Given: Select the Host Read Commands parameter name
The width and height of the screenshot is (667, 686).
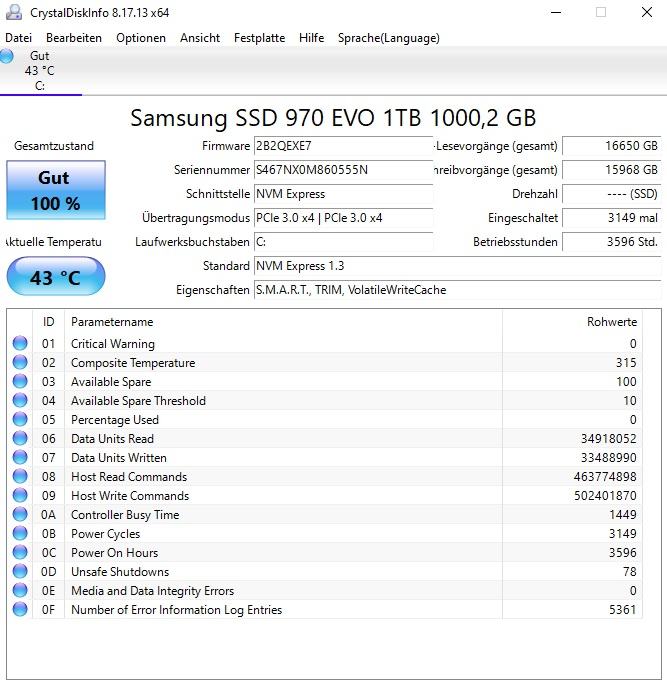Looking at the screenshot, I should pyautogui.click(x=129, y=477).
